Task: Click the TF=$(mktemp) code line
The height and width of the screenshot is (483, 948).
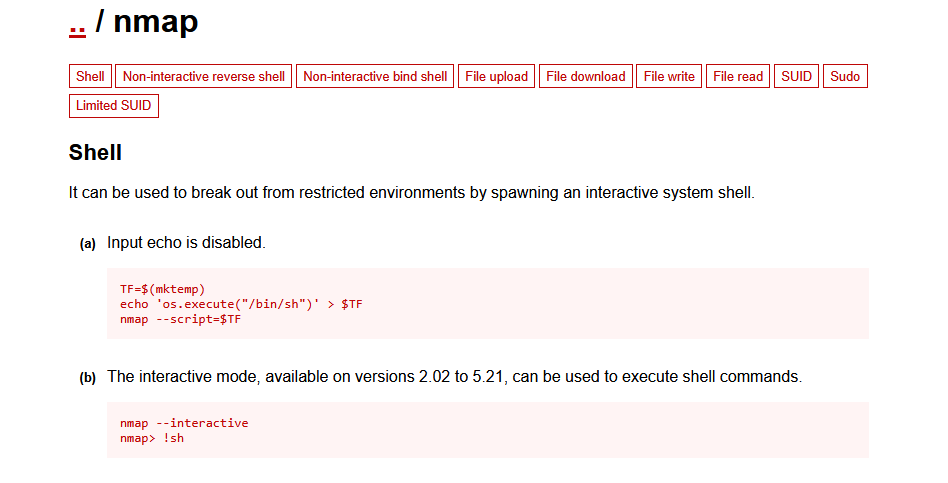Action: tap(162, 289)
